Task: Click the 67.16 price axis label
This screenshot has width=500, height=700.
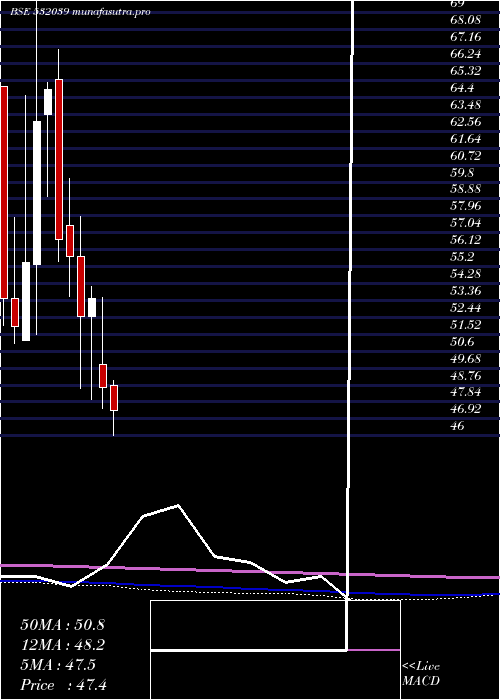Action: pos(466,38)
